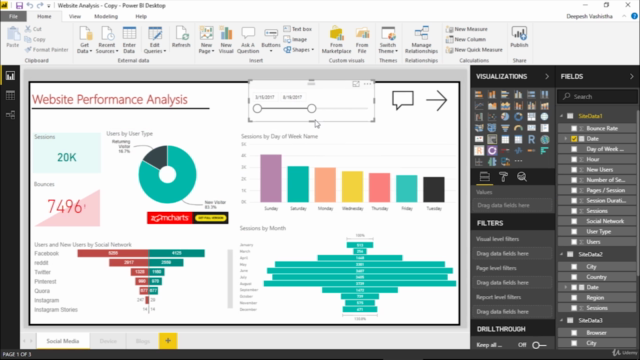
Task: Open Manage Relationships dialog
Action: click(x=421, y=40)
